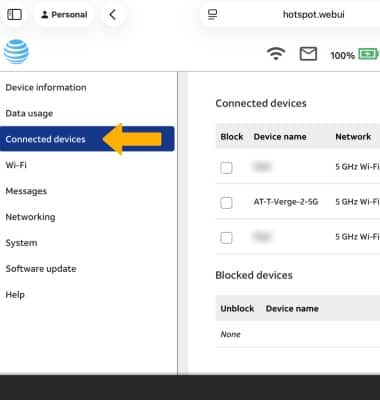
Task: Open the Software update page
Action: (x=41, y=269)
